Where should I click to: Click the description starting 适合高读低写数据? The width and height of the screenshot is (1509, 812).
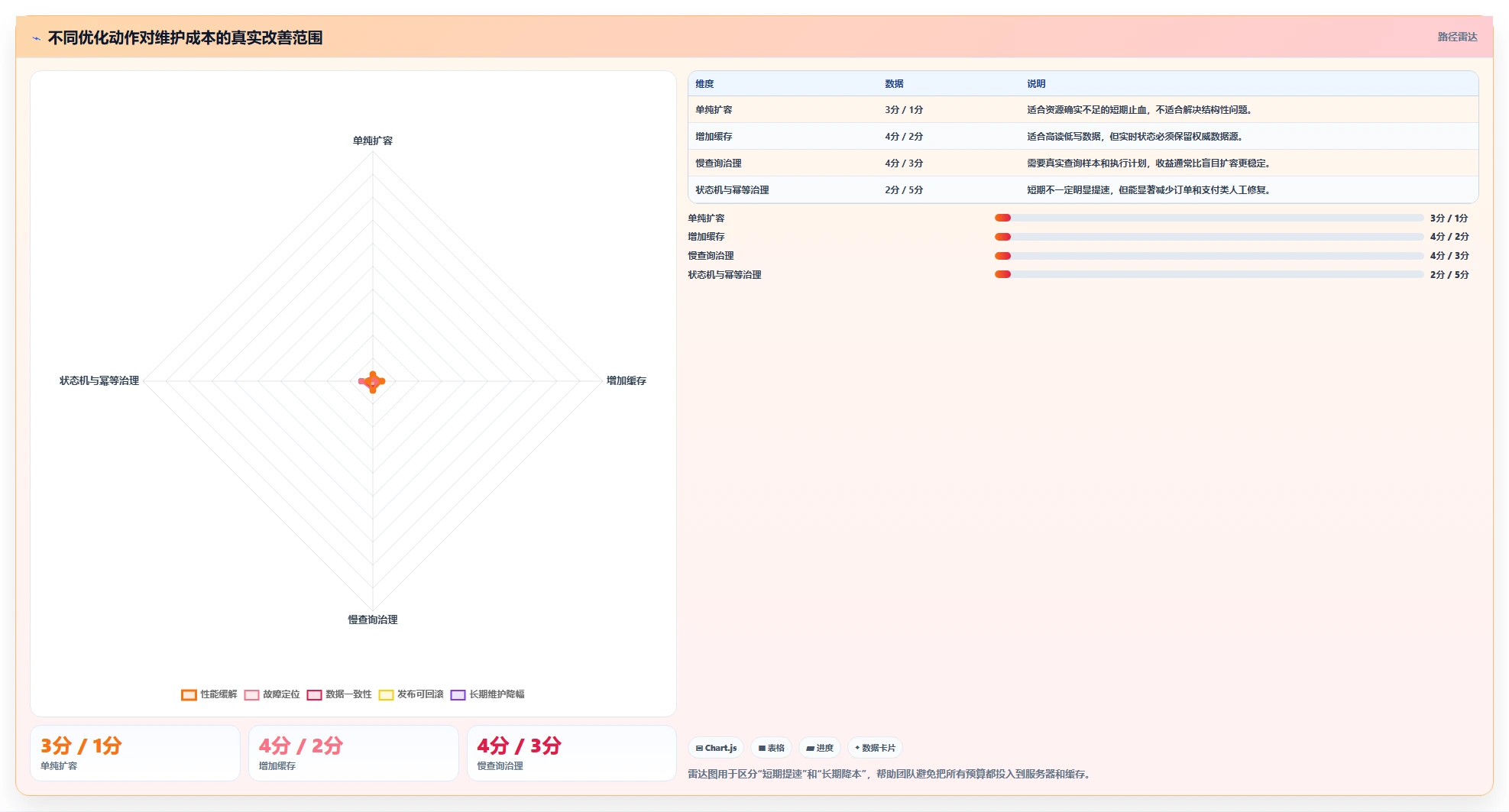coord(1135,137)
